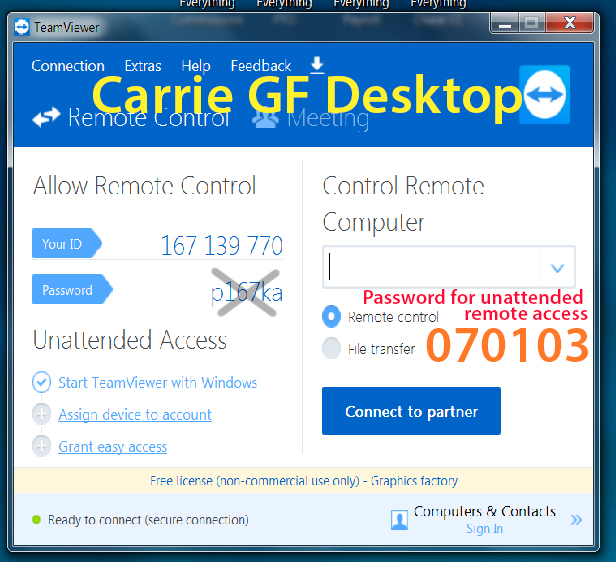Click the Unattended Access heading
The height and width of the screenshot is (562, 616).
point(130,340)
